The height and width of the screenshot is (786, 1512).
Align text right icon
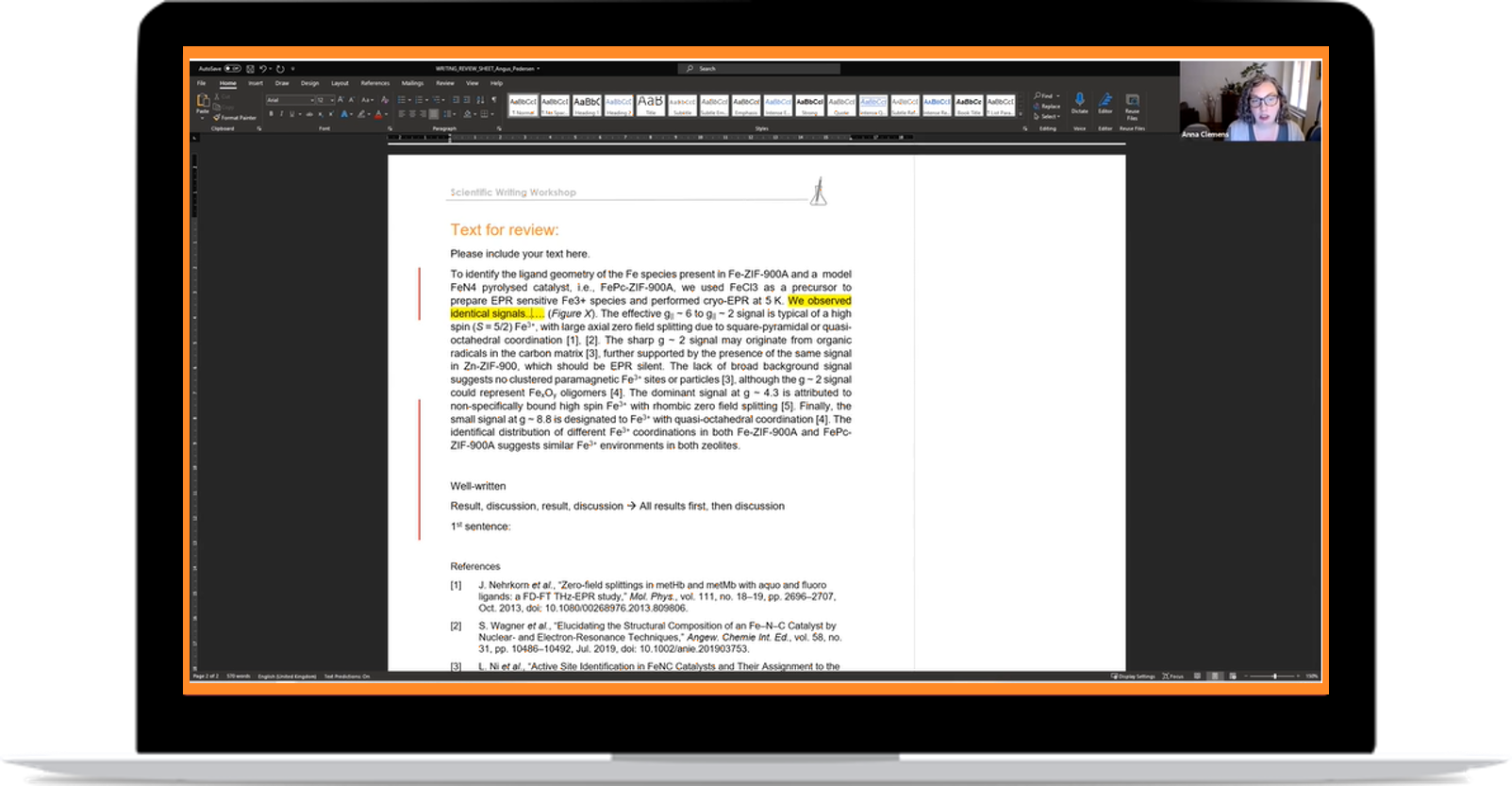coord(423,114)
